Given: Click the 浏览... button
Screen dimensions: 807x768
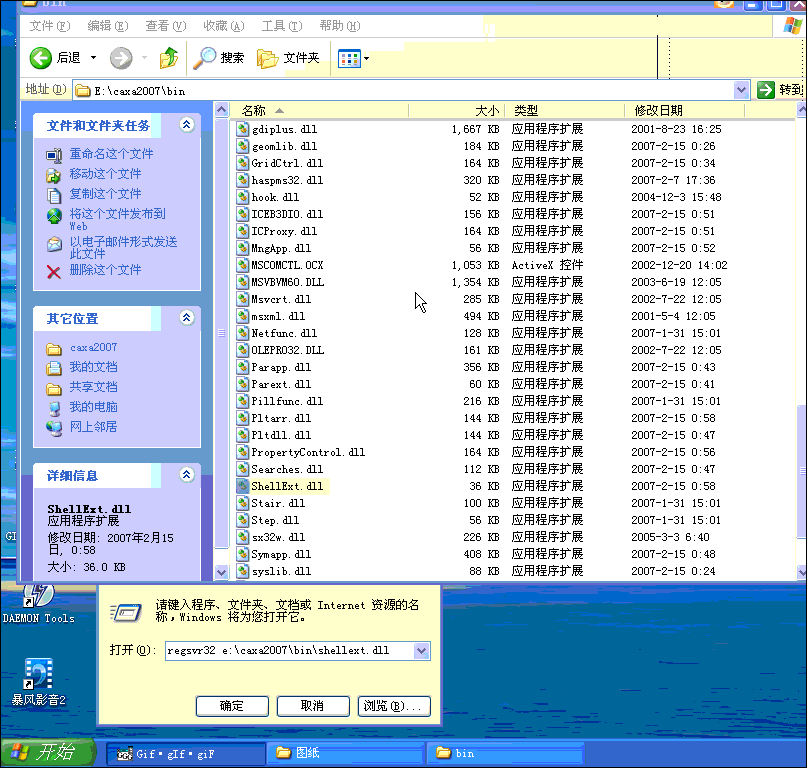Looking at the screenshot, I should [x=394, y=705].
